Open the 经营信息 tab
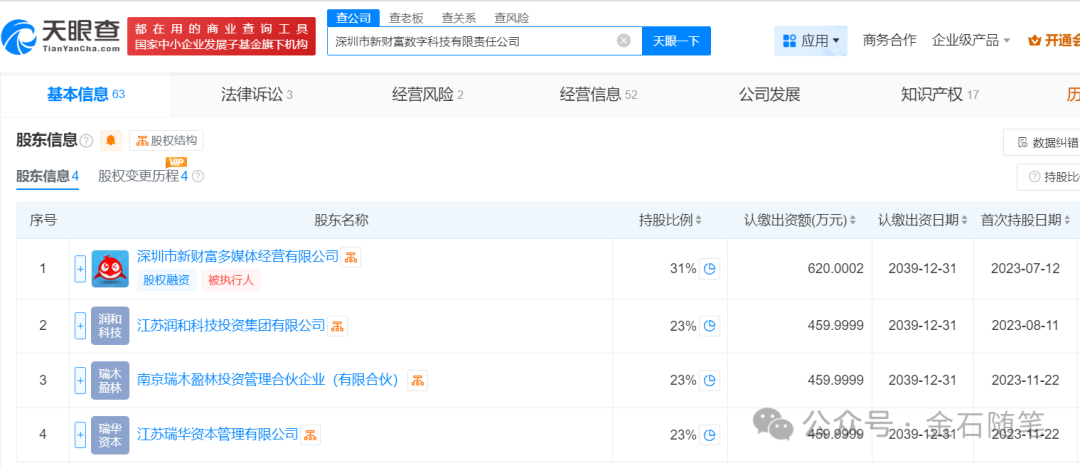The image size is (1080, 468). (x=598, y=94)
